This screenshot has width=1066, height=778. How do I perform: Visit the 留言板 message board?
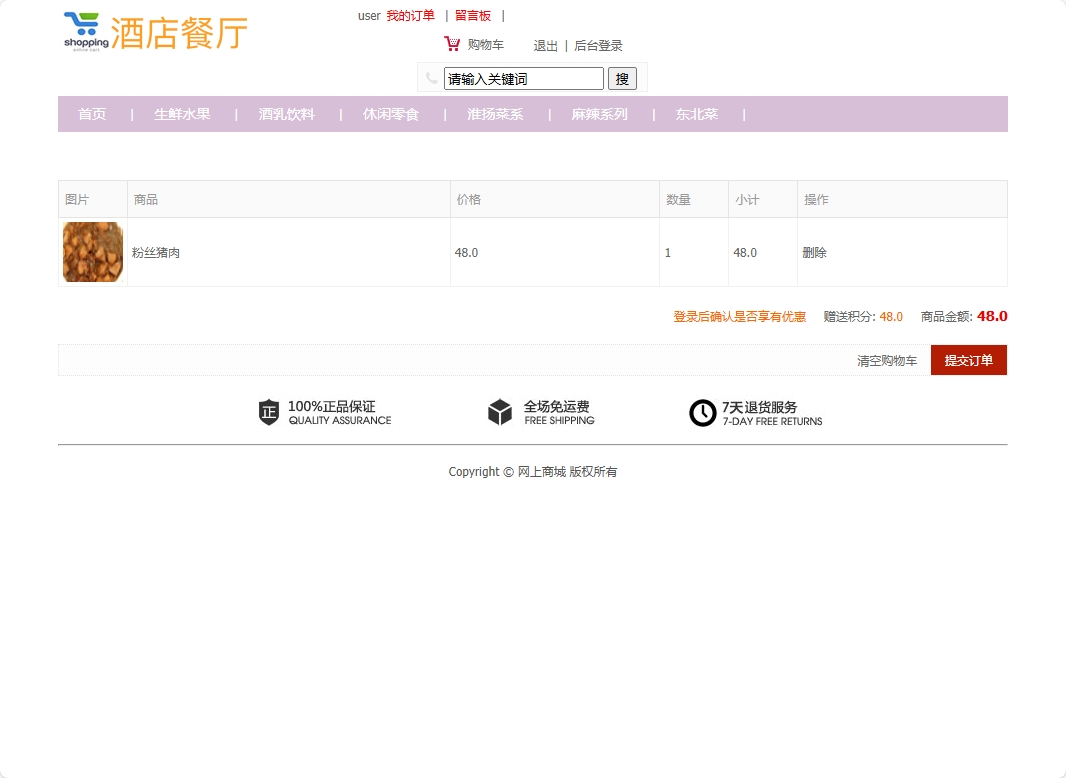473,15
